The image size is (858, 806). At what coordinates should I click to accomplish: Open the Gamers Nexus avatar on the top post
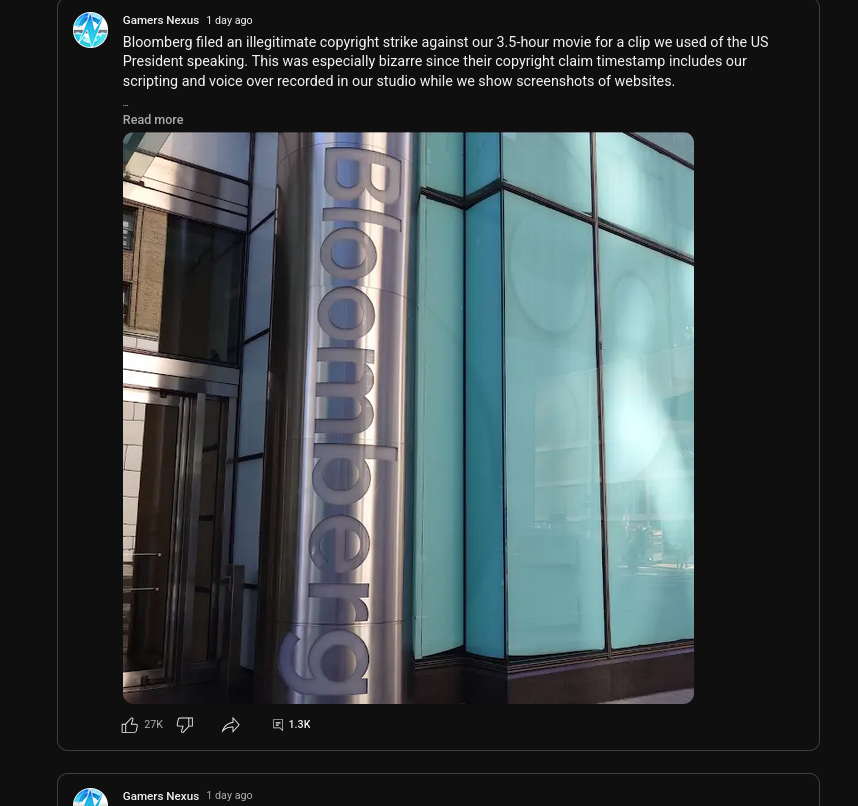[x=90, y=30]
